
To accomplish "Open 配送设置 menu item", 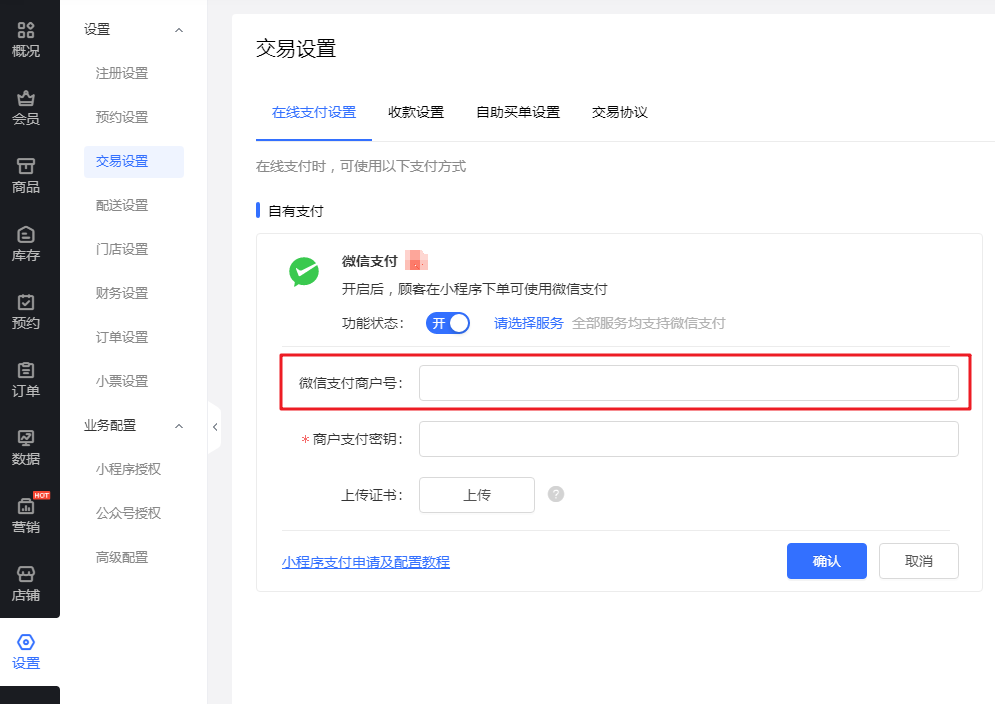I will pos(122,206).
